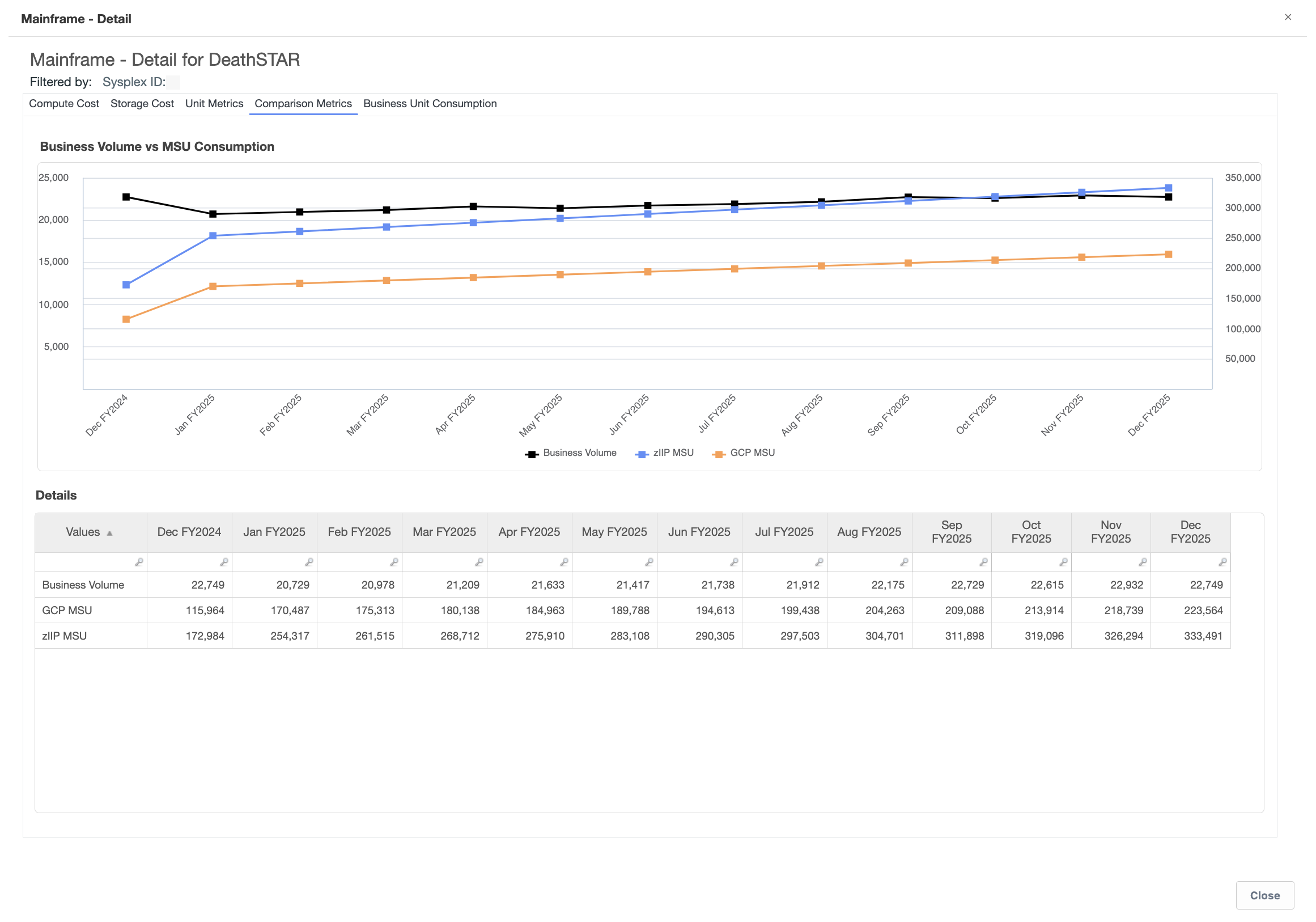1316x922 pixels.
Task: Open the Business Unit Consumption tab
Action: [431, 104]
